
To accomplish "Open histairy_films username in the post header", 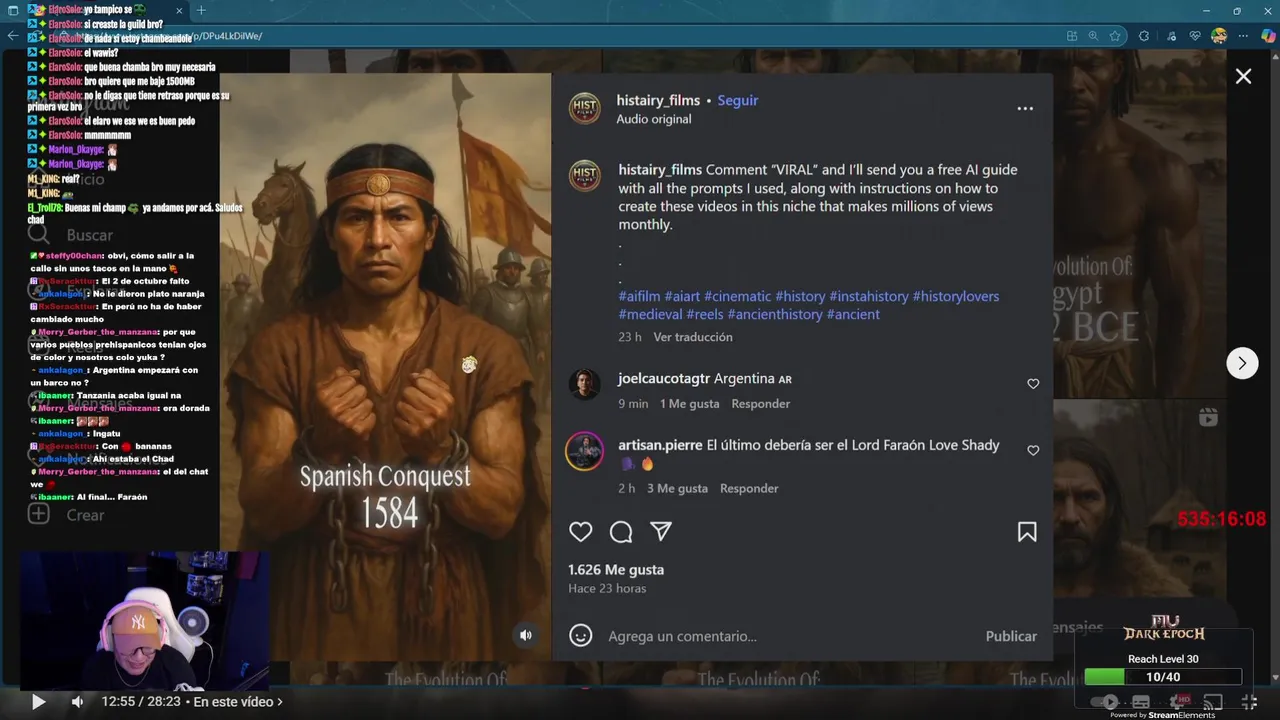I will click(x=658, y=100).
